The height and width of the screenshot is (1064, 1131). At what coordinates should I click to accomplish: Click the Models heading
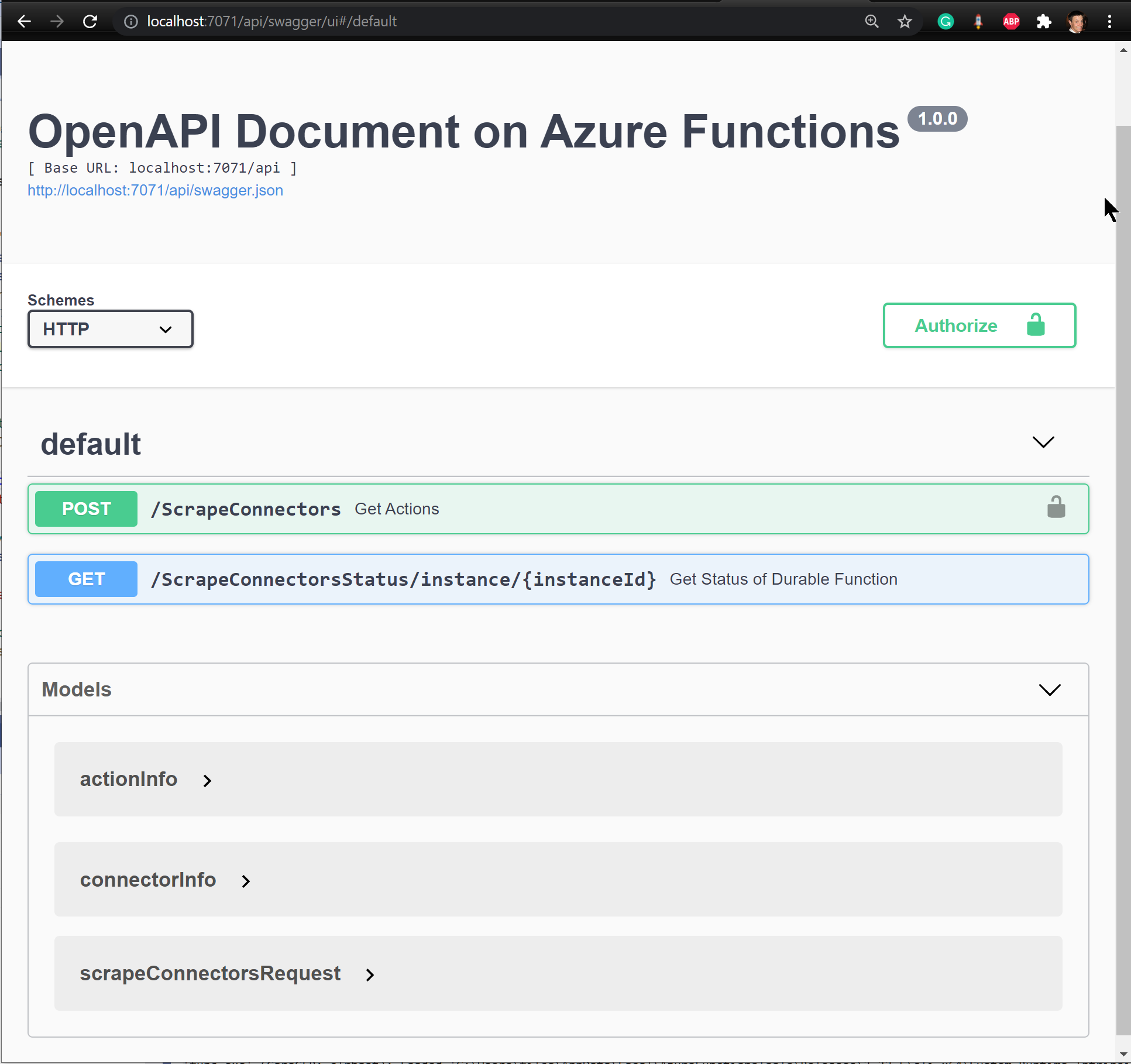pos(77,689)
